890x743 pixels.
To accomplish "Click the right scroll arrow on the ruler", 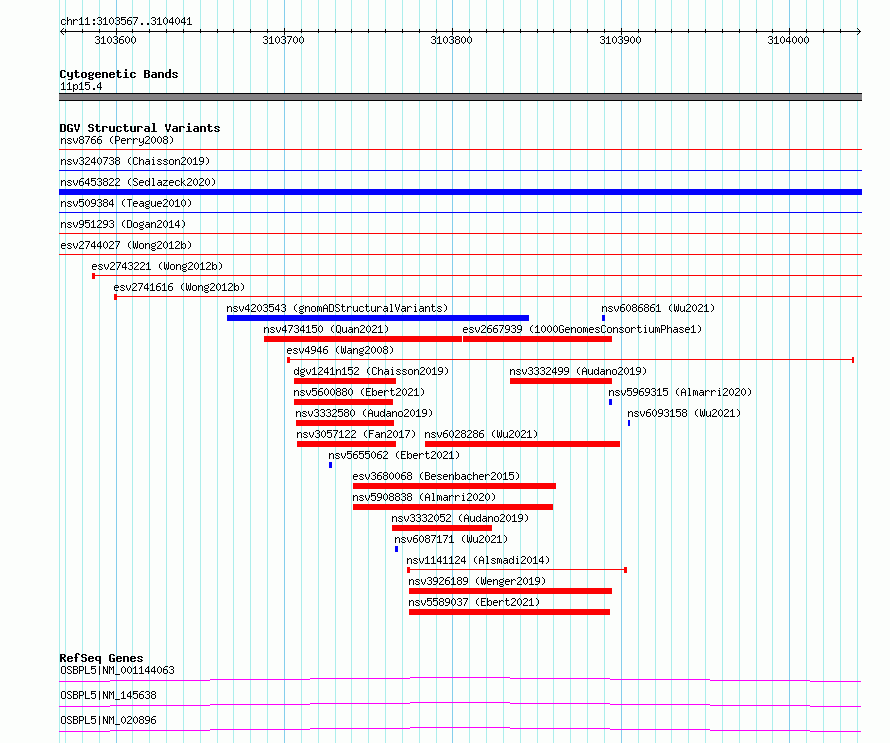I will point(858,31).
